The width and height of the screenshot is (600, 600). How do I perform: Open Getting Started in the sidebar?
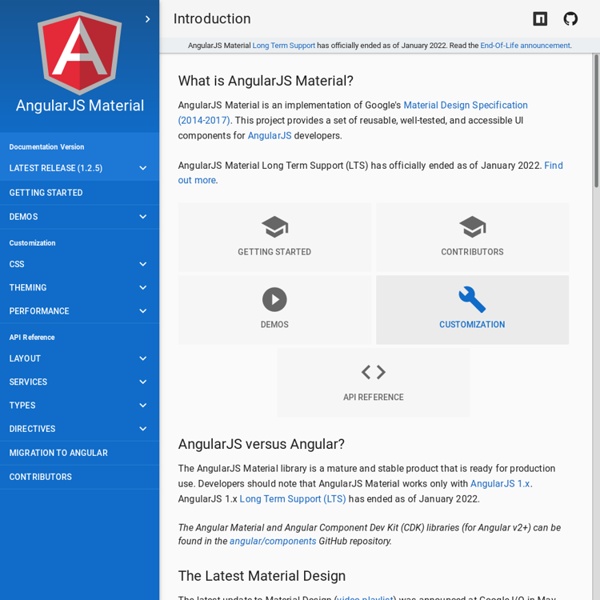79,192
